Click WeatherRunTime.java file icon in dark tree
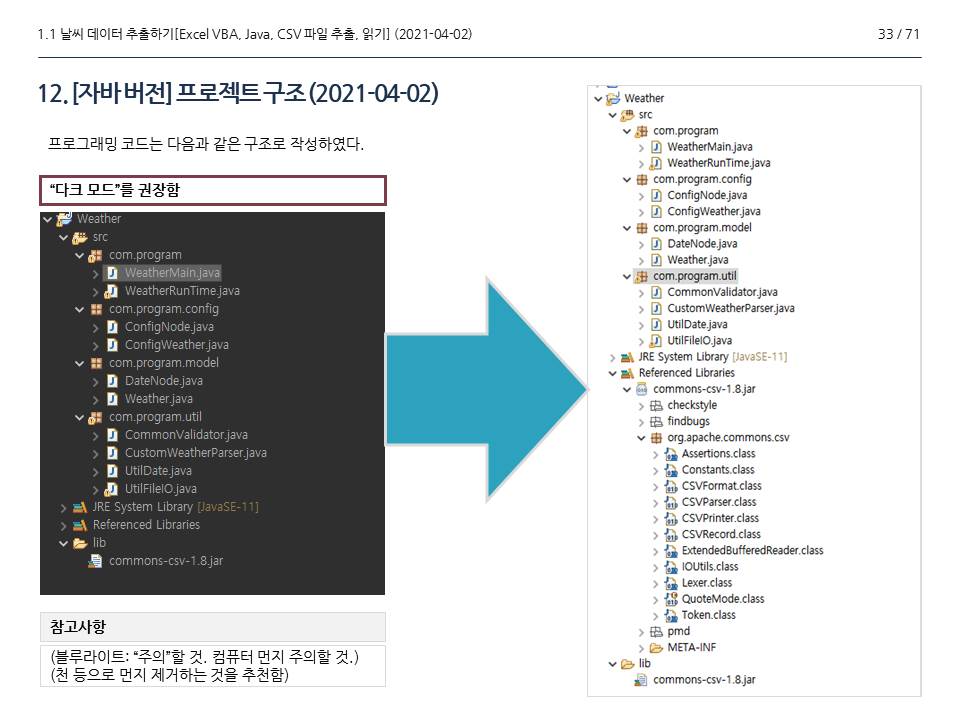Viewport: 960px width, 720px height. tap(111, 291)
